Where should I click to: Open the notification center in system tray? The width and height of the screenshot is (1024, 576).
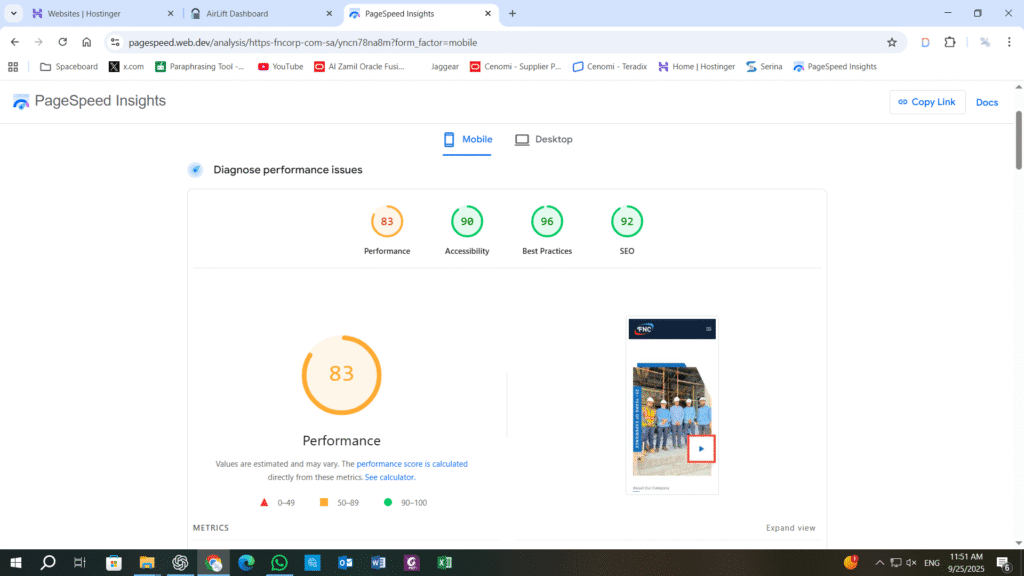[x=1004, y=563]
